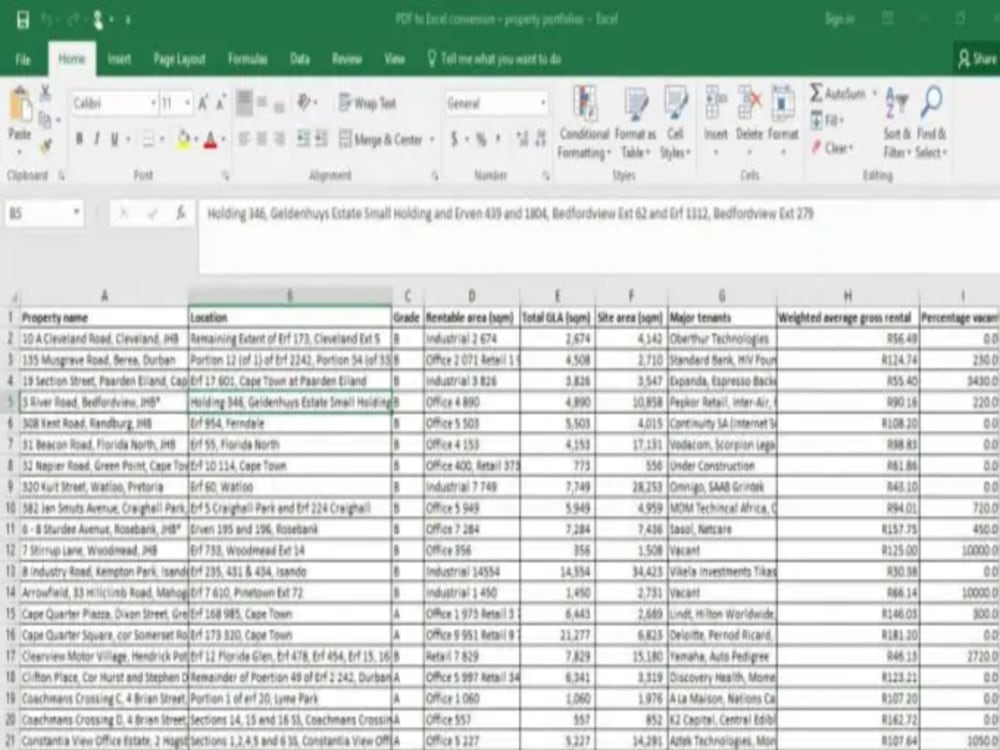Click Increase Indent icon
Screen dimensions: 1000x750
coord(321,139)
